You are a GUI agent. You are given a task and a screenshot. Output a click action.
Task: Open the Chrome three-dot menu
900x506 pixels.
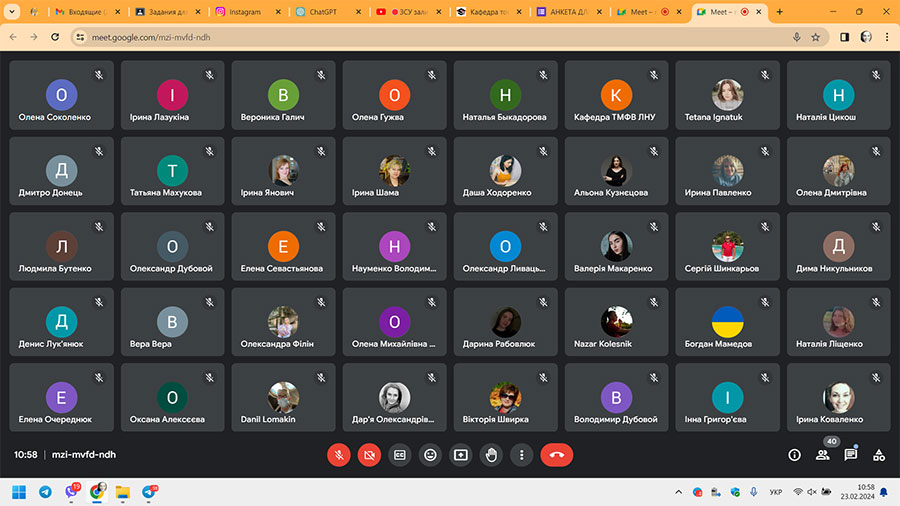[887, 37]
